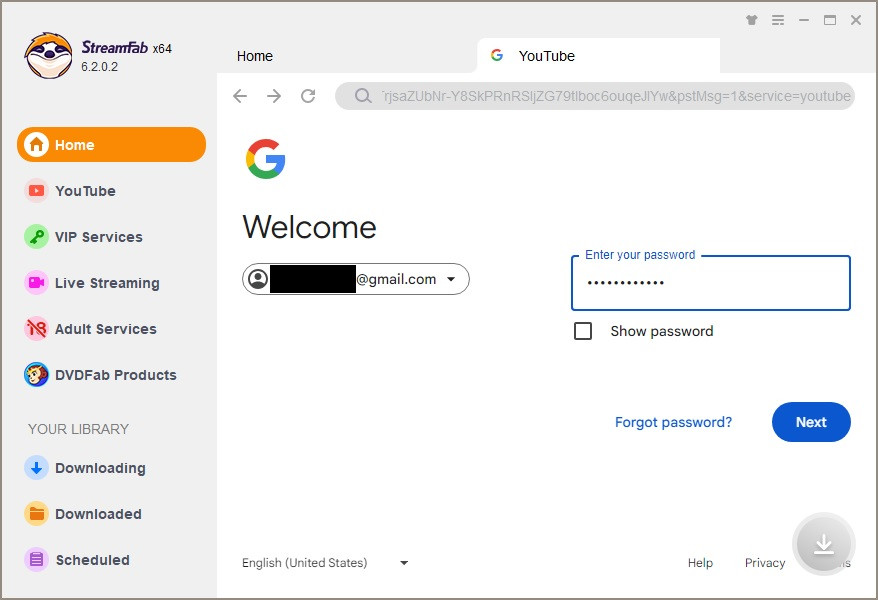
Task: Click the floating download button
Action: pyautogui.click(x=823, y=543)
